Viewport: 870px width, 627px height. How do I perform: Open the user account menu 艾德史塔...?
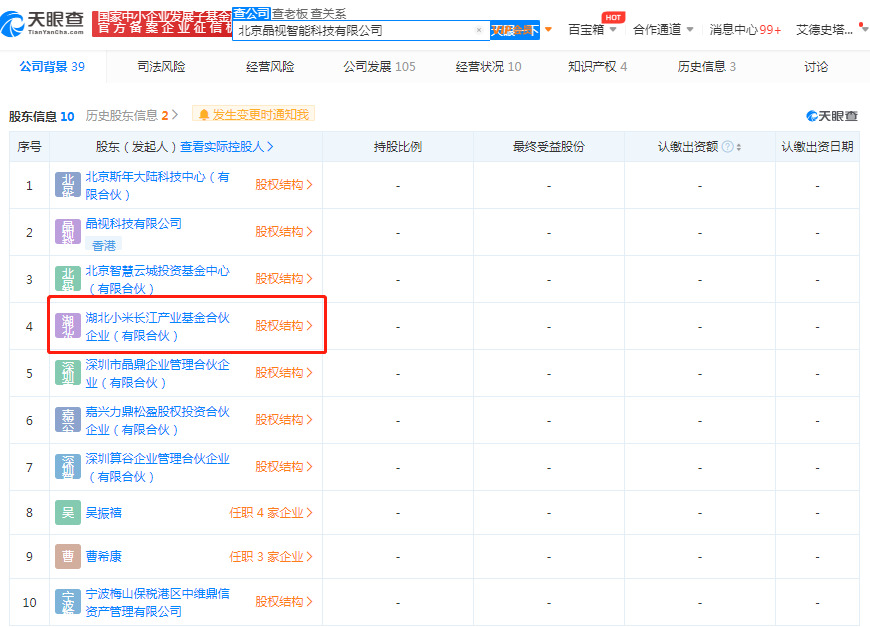click(831, 29)
